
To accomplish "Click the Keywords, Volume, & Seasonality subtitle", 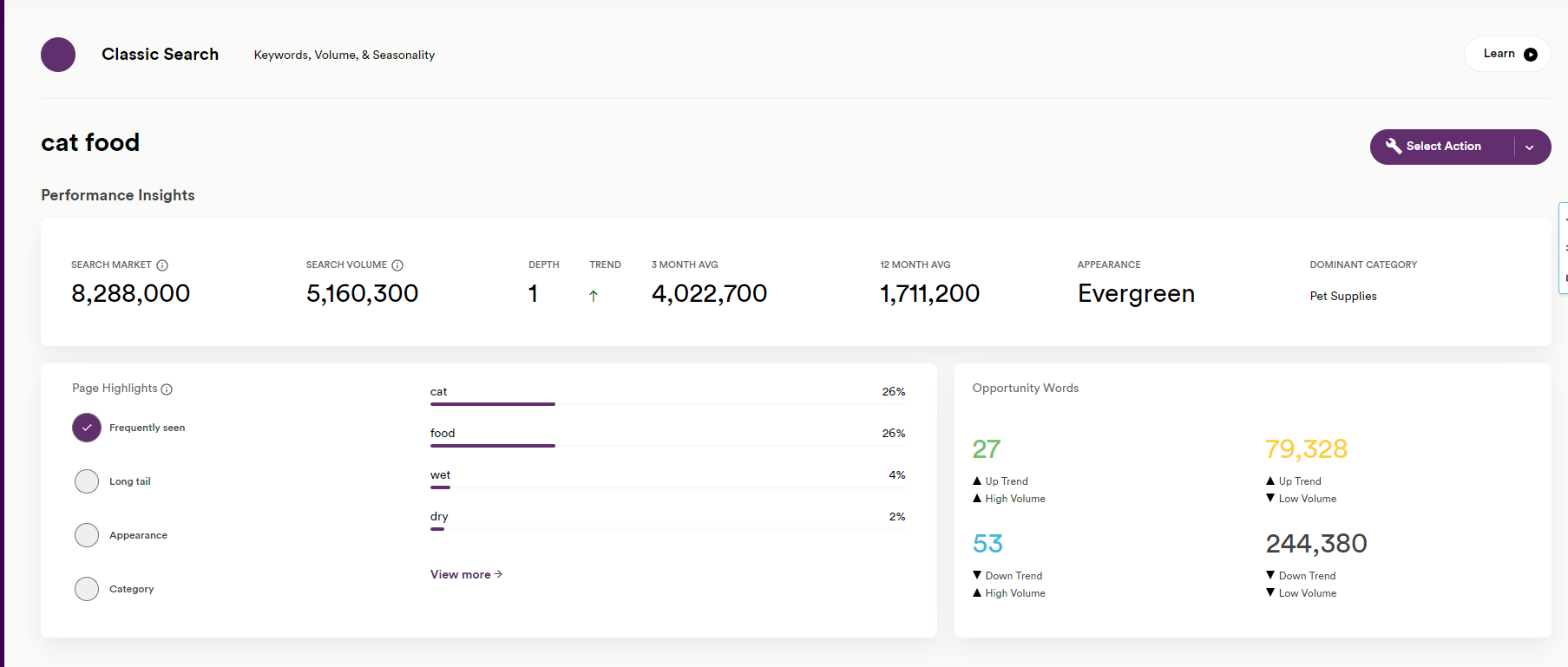I will point(344,55).
